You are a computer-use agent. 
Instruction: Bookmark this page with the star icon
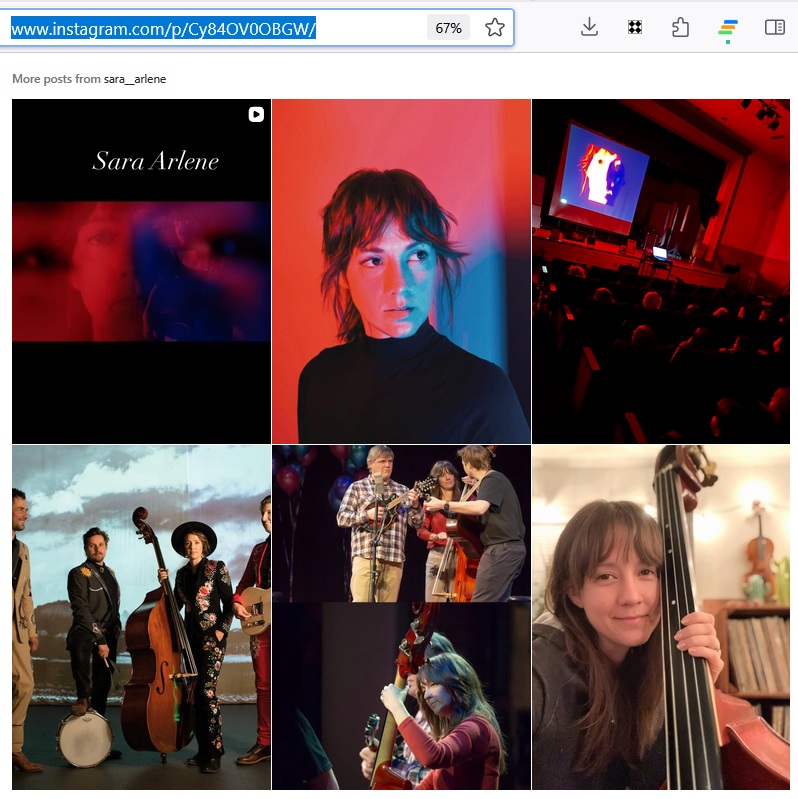[495, 28]
